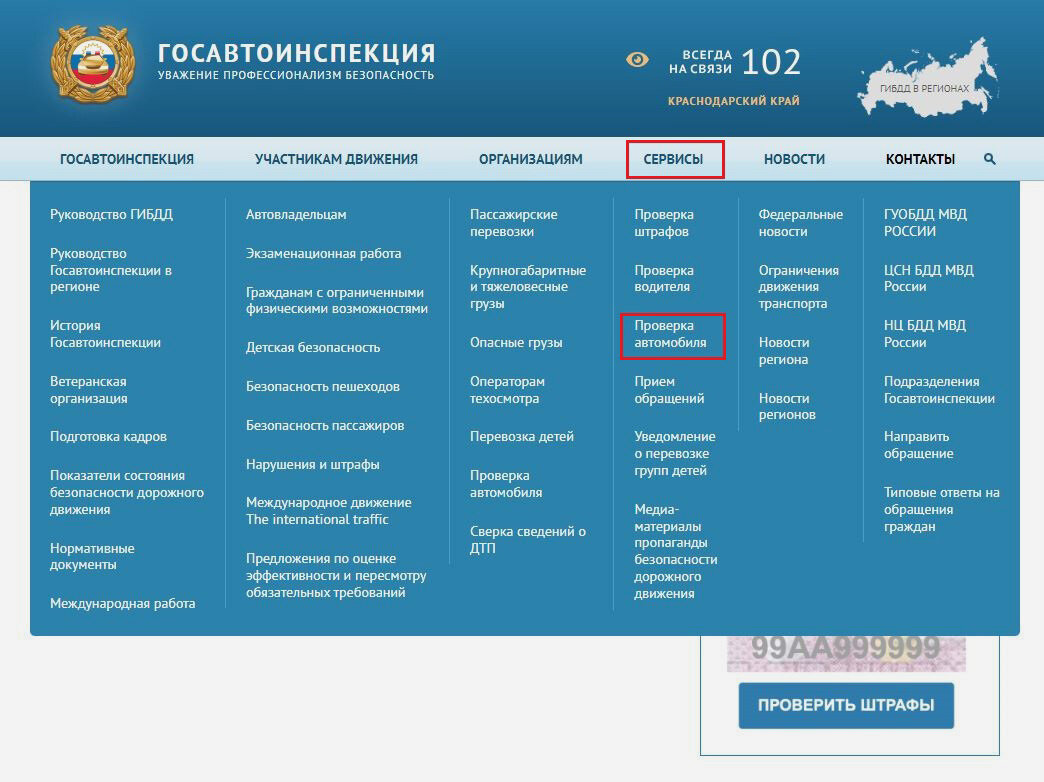Screen dimensions: 1044x782
Task: Open Проверка водителя service
Action: pos(664,278)
